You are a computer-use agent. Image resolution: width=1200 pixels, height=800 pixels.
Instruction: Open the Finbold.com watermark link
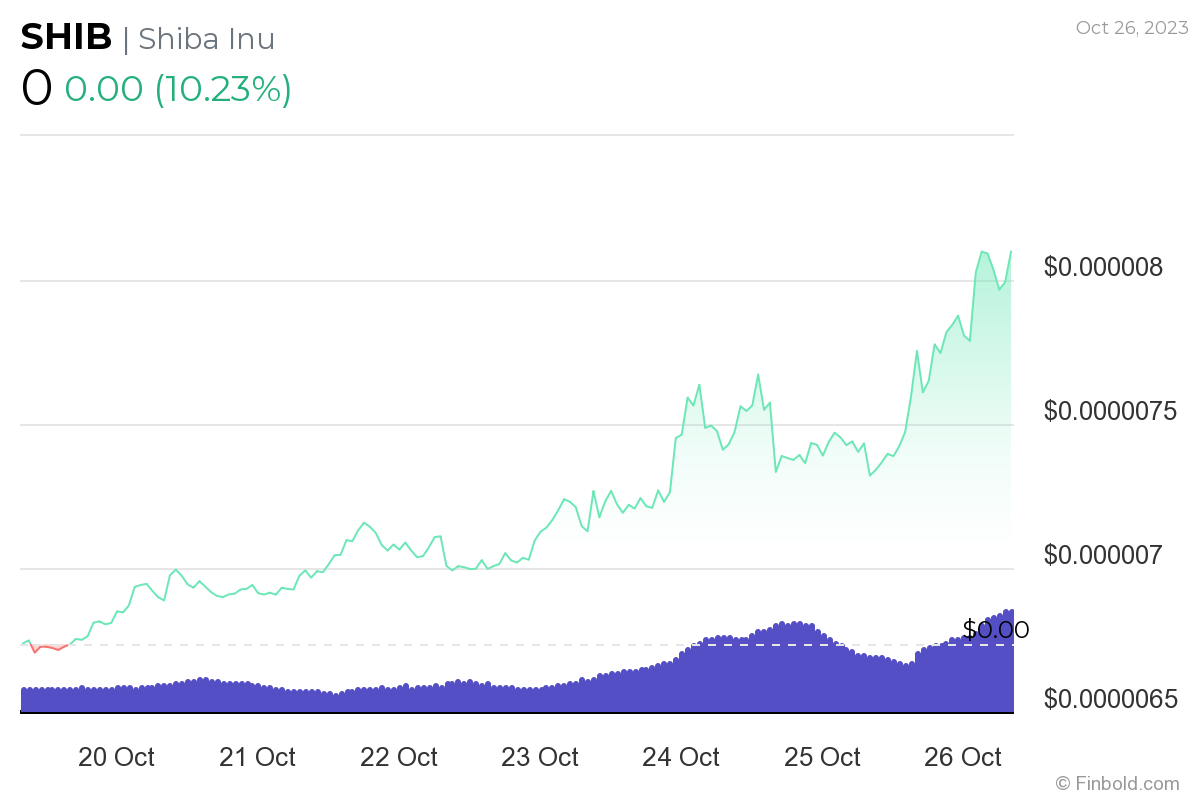(x=1117, y=783)
